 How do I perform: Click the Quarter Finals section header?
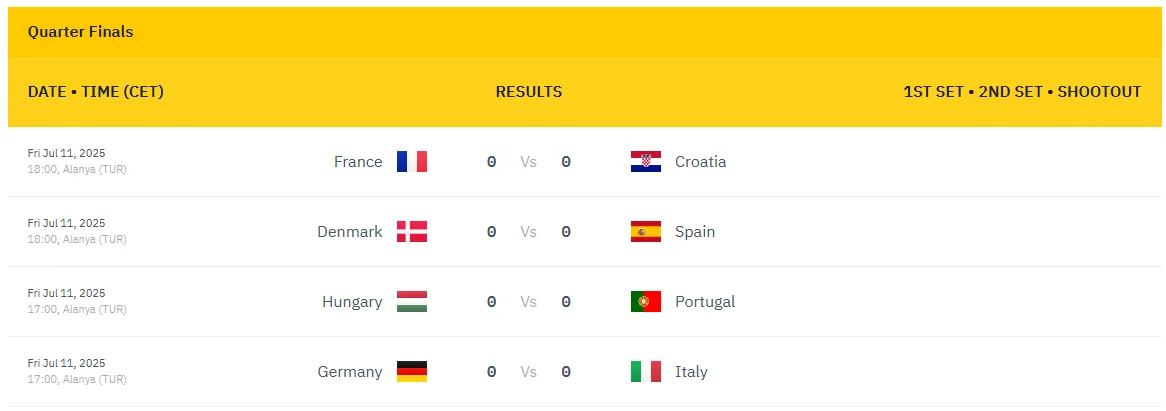click(x=80, y=32)
